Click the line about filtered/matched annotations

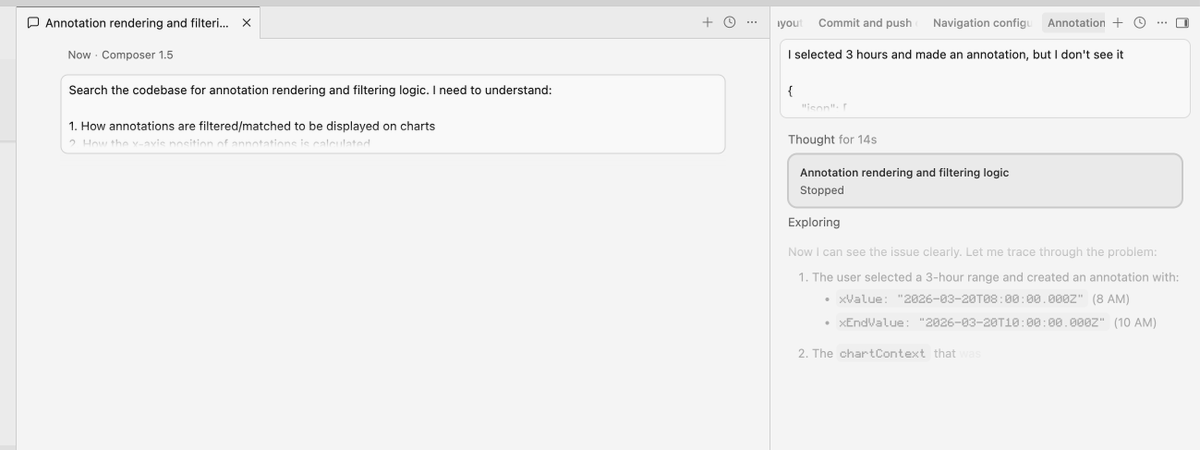pyautogui.click(x=252, y=126)
